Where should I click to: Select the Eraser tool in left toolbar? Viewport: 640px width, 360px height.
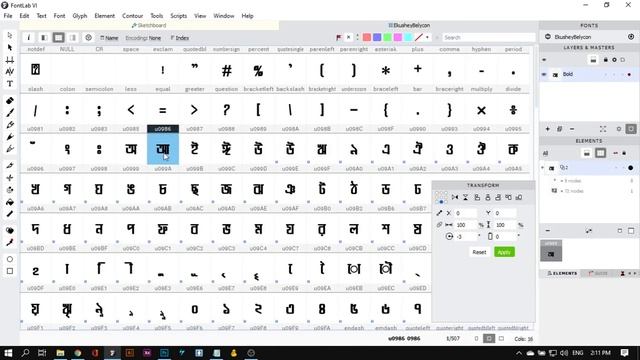coord(10,100)
